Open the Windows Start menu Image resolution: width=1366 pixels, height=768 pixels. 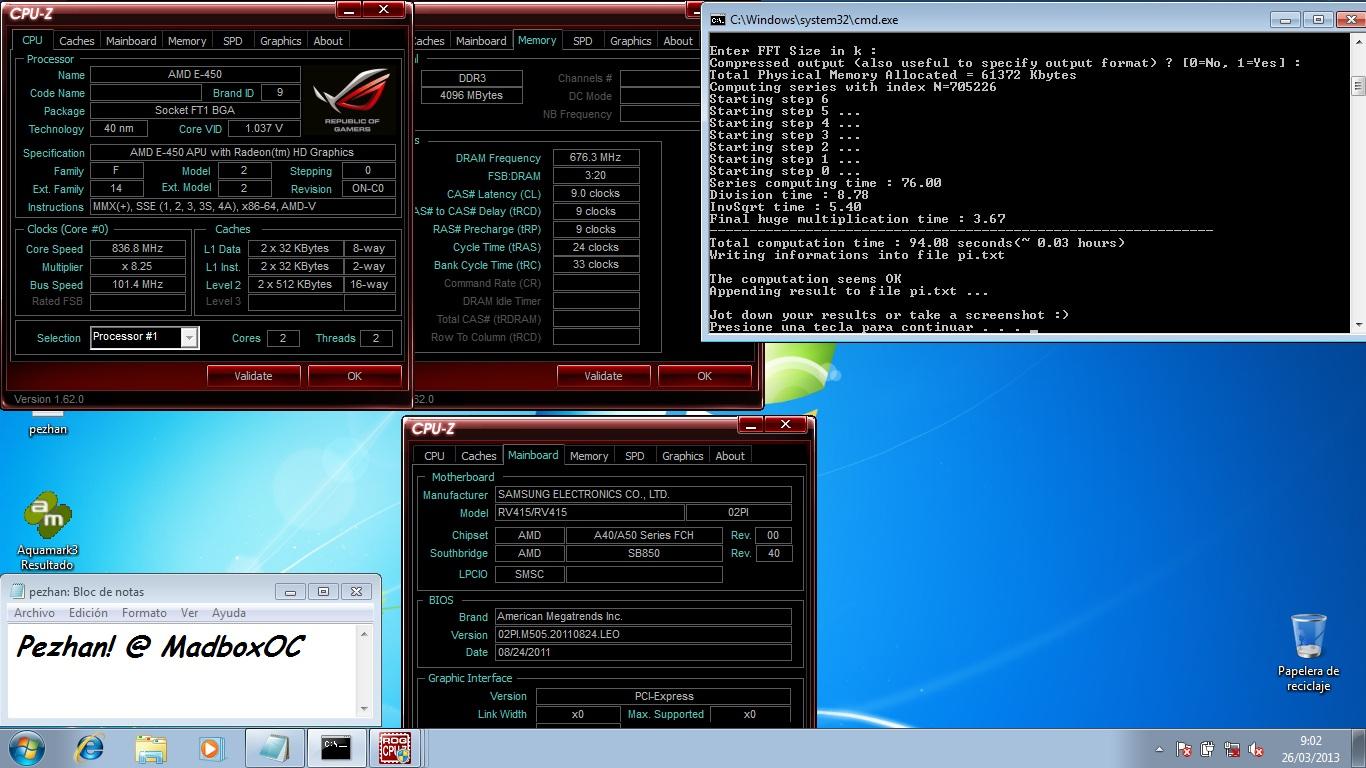click(27, 747)
